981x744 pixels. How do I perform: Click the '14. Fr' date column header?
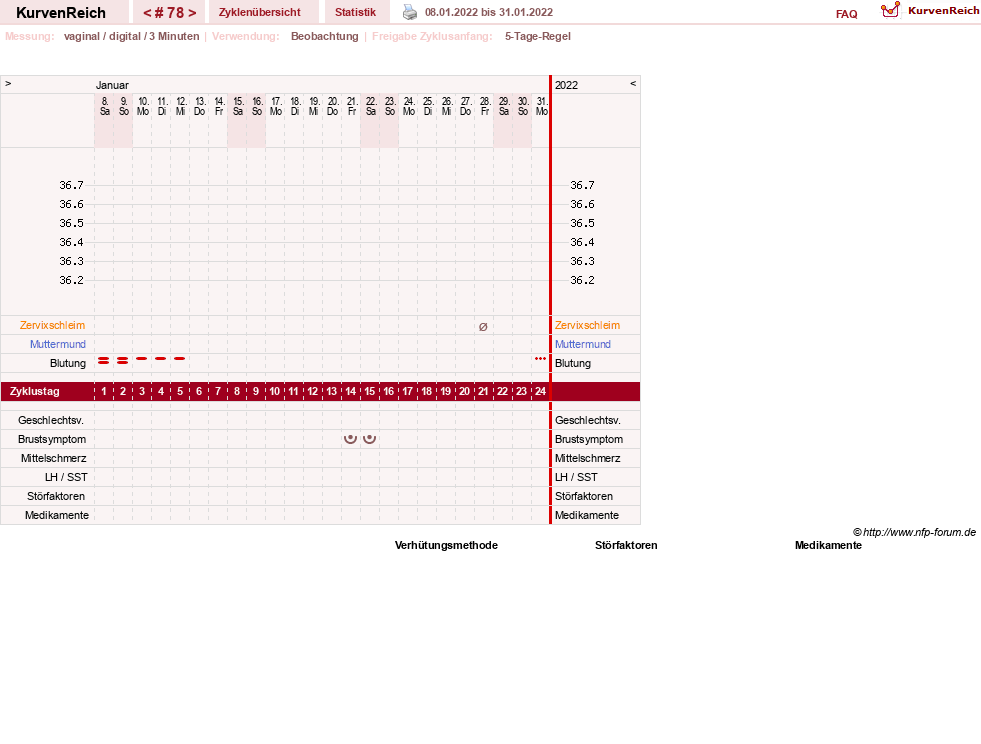tap(219, 106)
